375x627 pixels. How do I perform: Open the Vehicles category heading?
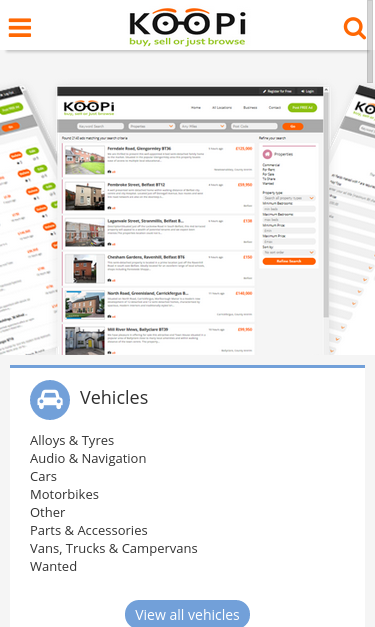[x=114, y=397]
